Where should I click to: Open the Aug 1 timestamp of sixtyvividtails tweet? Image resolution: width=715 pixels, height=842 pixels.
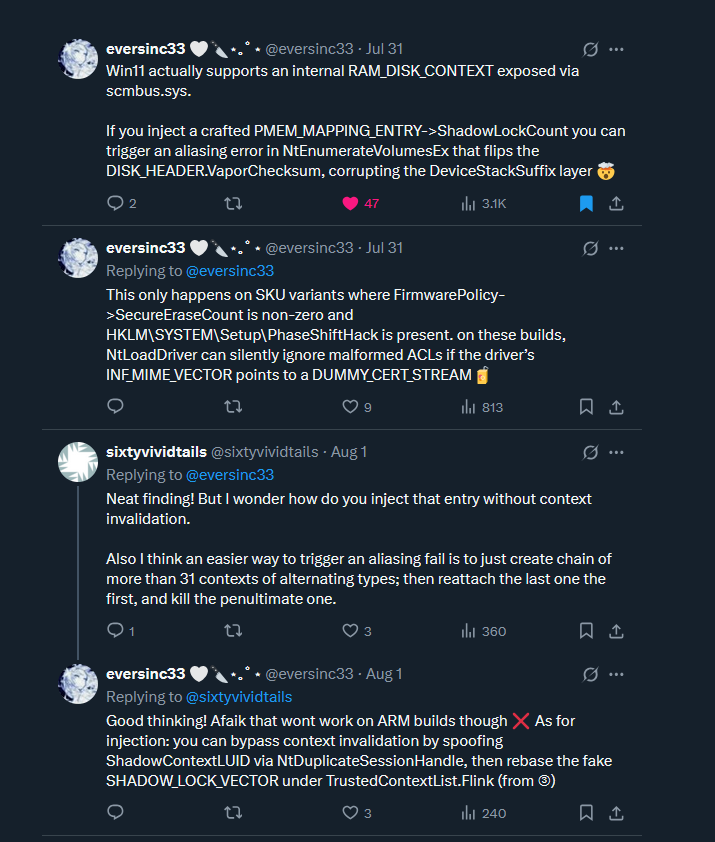(348, 452)
